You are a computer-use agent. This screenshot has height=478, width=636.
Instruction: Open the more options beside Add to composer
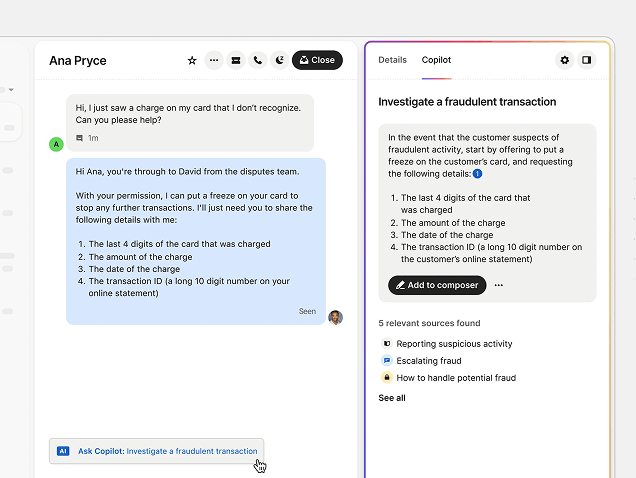[498, 285]
